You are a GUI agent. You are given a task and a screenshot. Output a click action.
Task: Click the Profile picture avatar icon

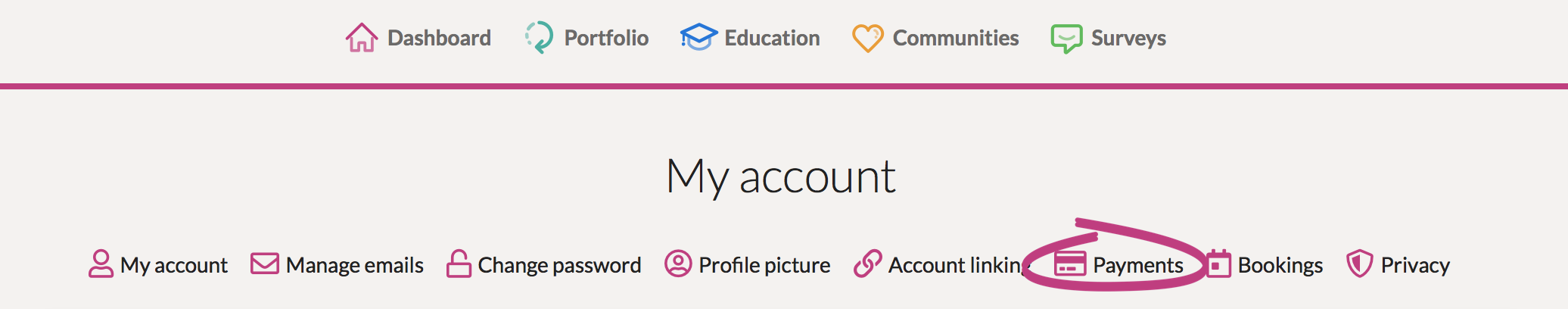click(678, 264)
